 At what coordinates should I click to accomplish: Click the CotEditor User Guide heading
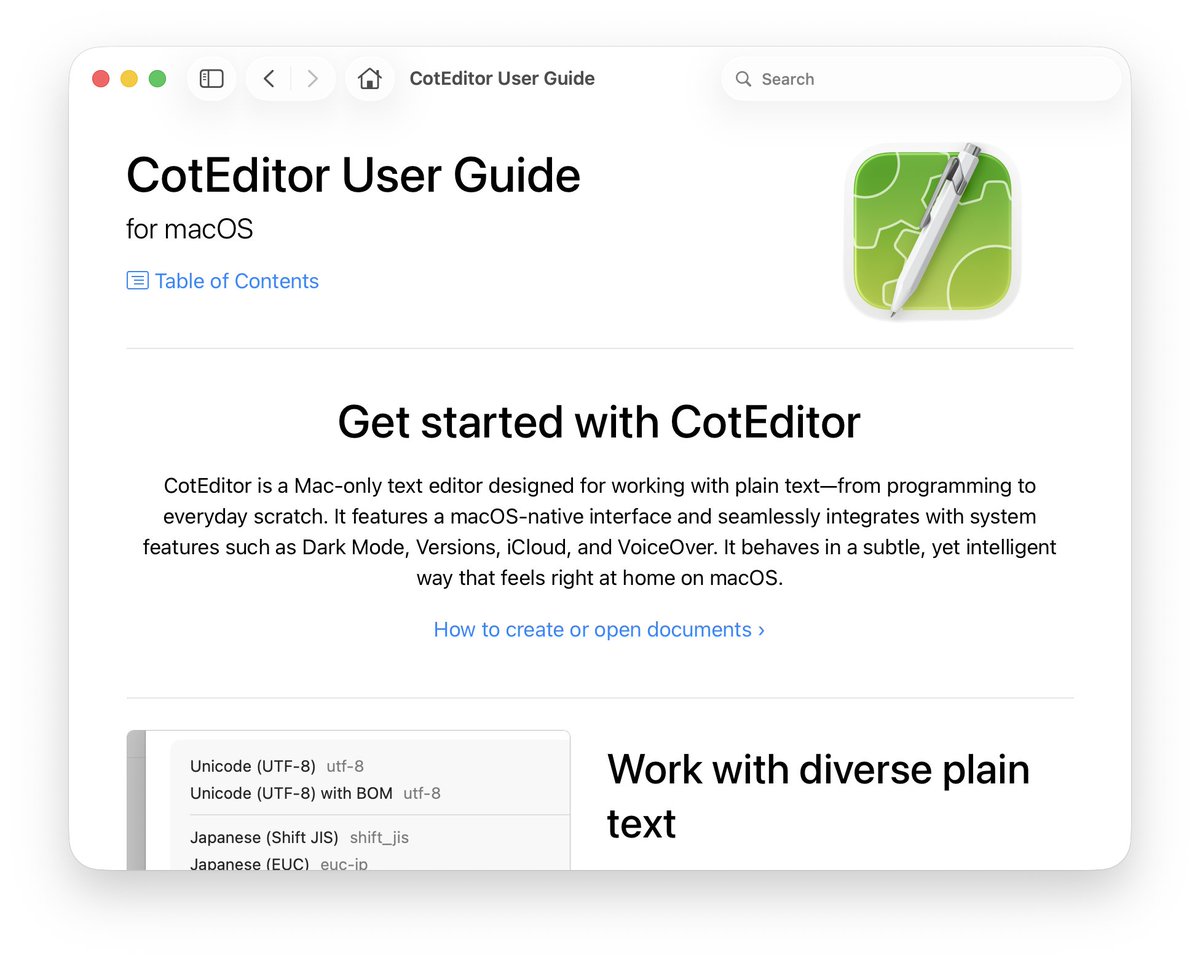click(353, 176)
